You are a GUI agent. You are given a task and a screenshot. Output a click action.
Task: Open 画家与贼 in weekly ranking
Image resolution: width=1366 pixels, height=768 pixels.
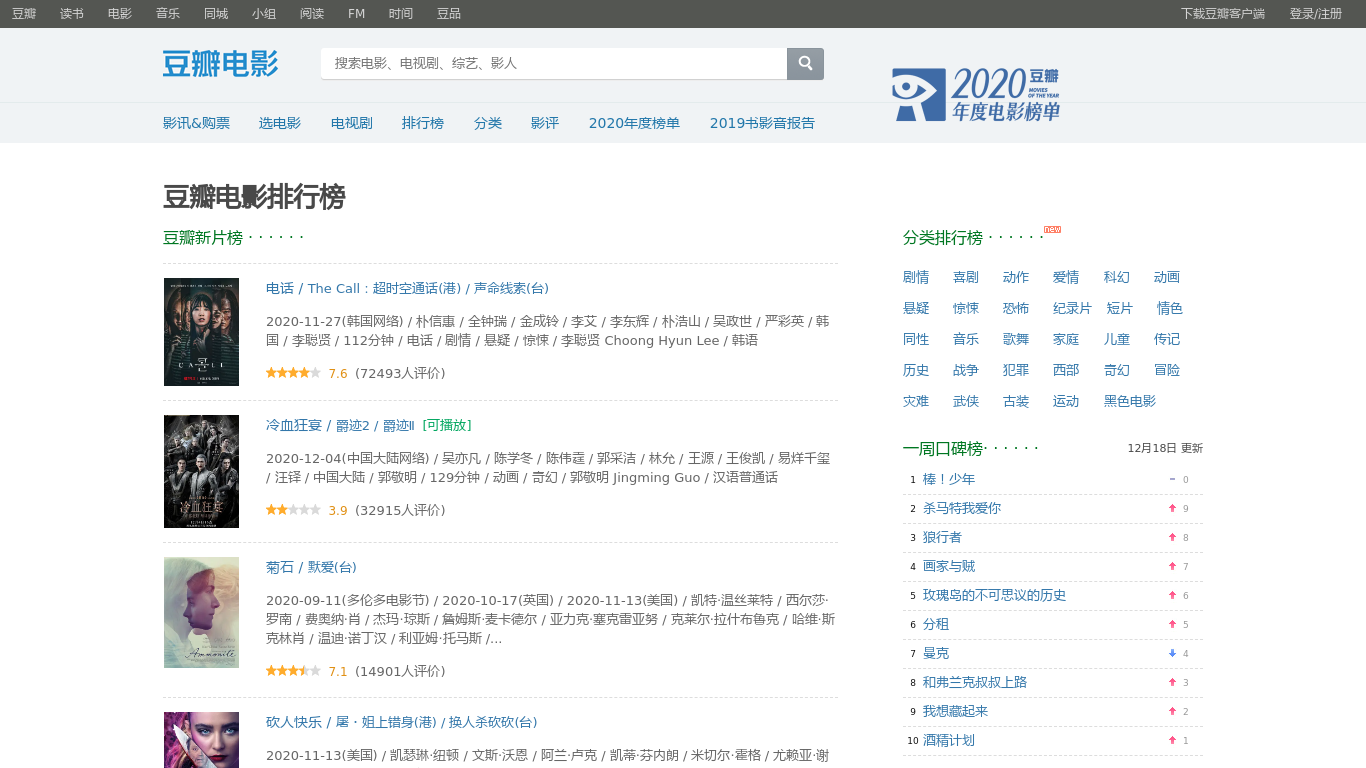pos(949,566)
